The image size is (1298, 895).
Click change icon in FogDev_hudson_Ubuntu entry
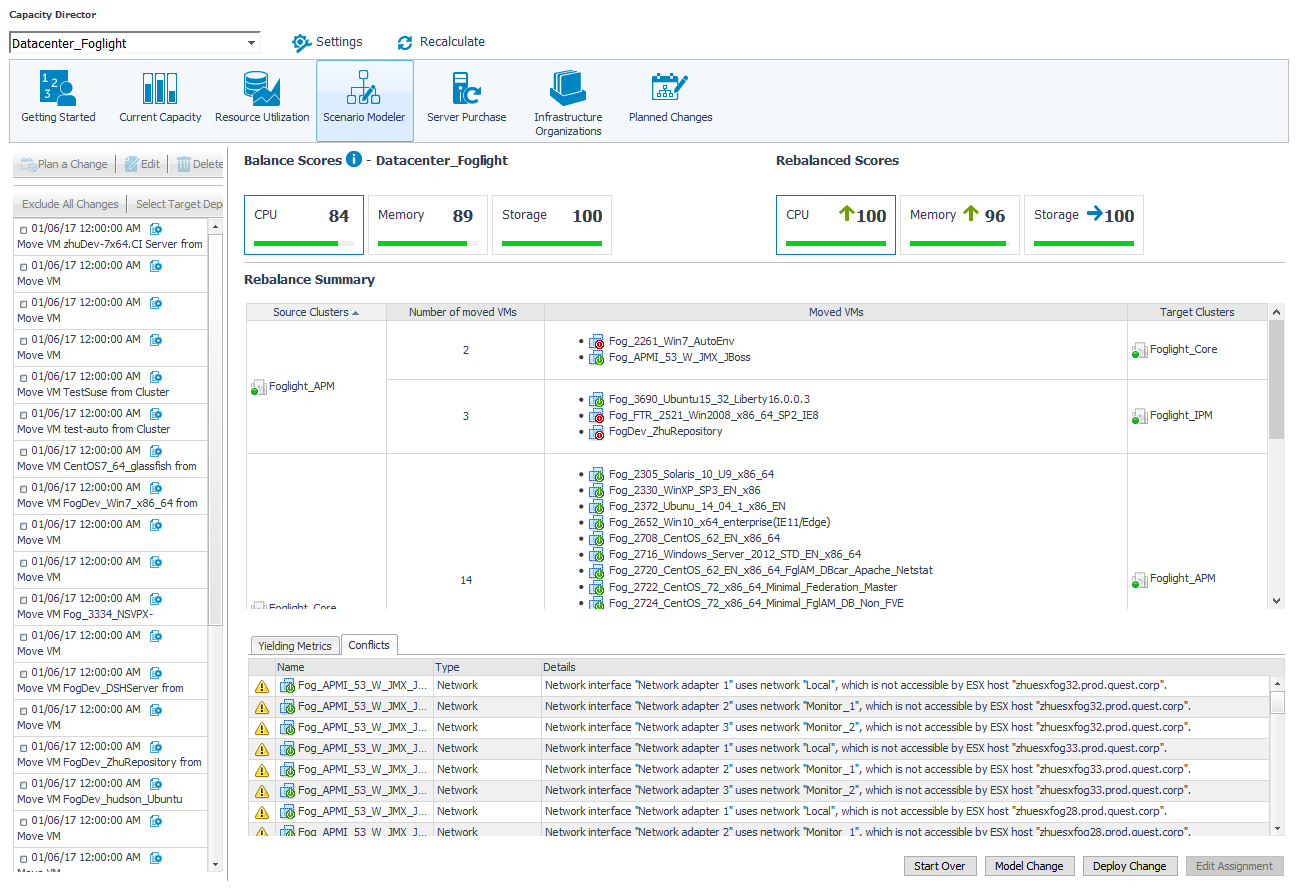[156, 784]
